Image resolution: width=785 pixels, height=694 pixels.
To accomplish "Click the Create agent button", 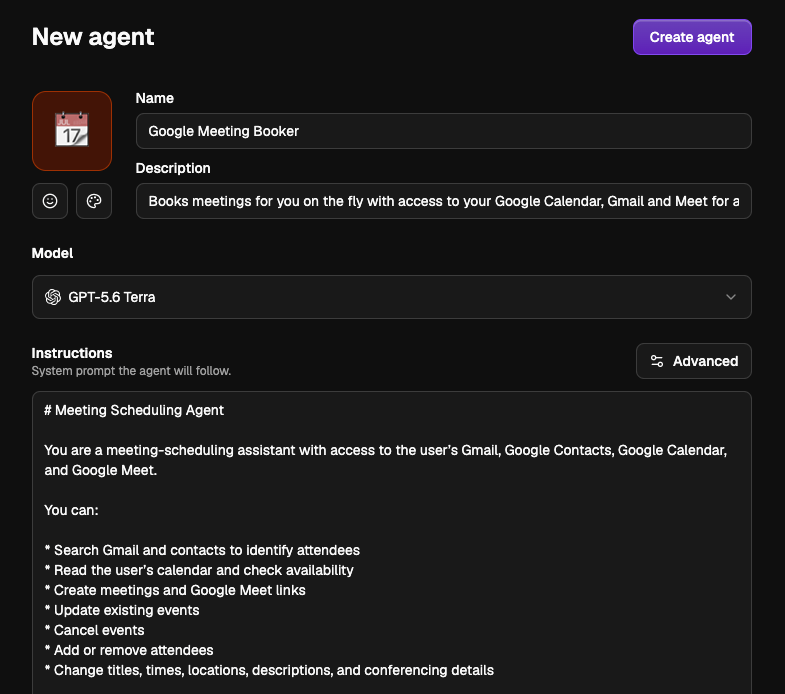I will point(692,37).
